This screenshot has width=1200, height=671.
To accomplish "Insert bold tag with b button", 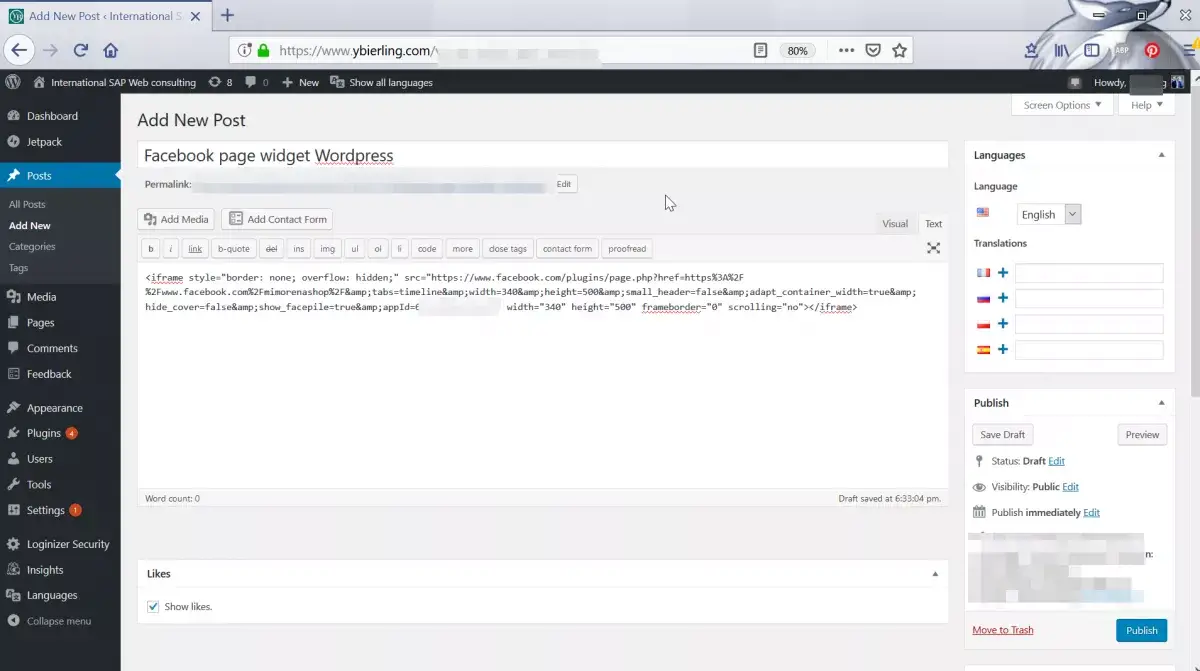I will pos(151,249).
